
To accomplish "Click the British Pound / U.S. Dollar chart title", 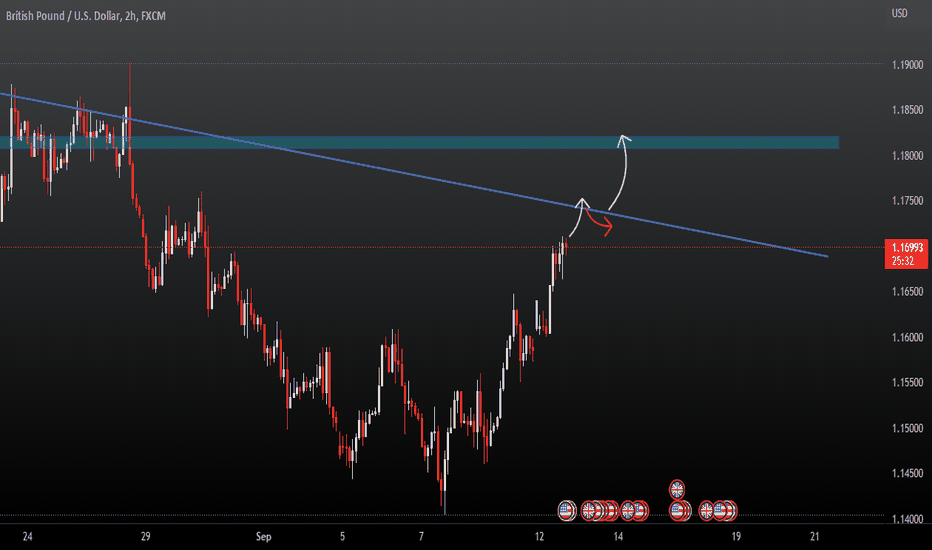I will tap(86, 16).
